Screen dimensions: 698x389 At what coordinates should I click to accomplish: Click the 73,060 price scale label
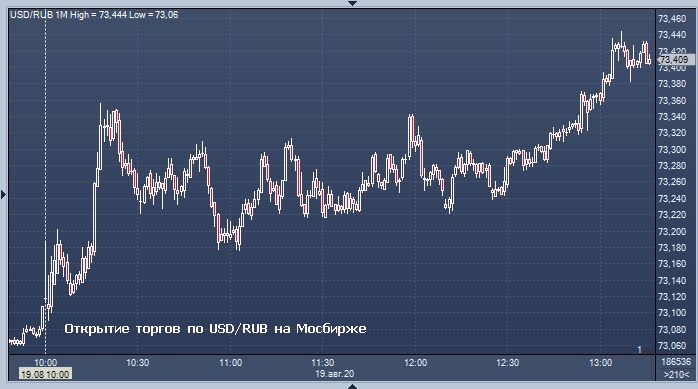pos(672,346)
